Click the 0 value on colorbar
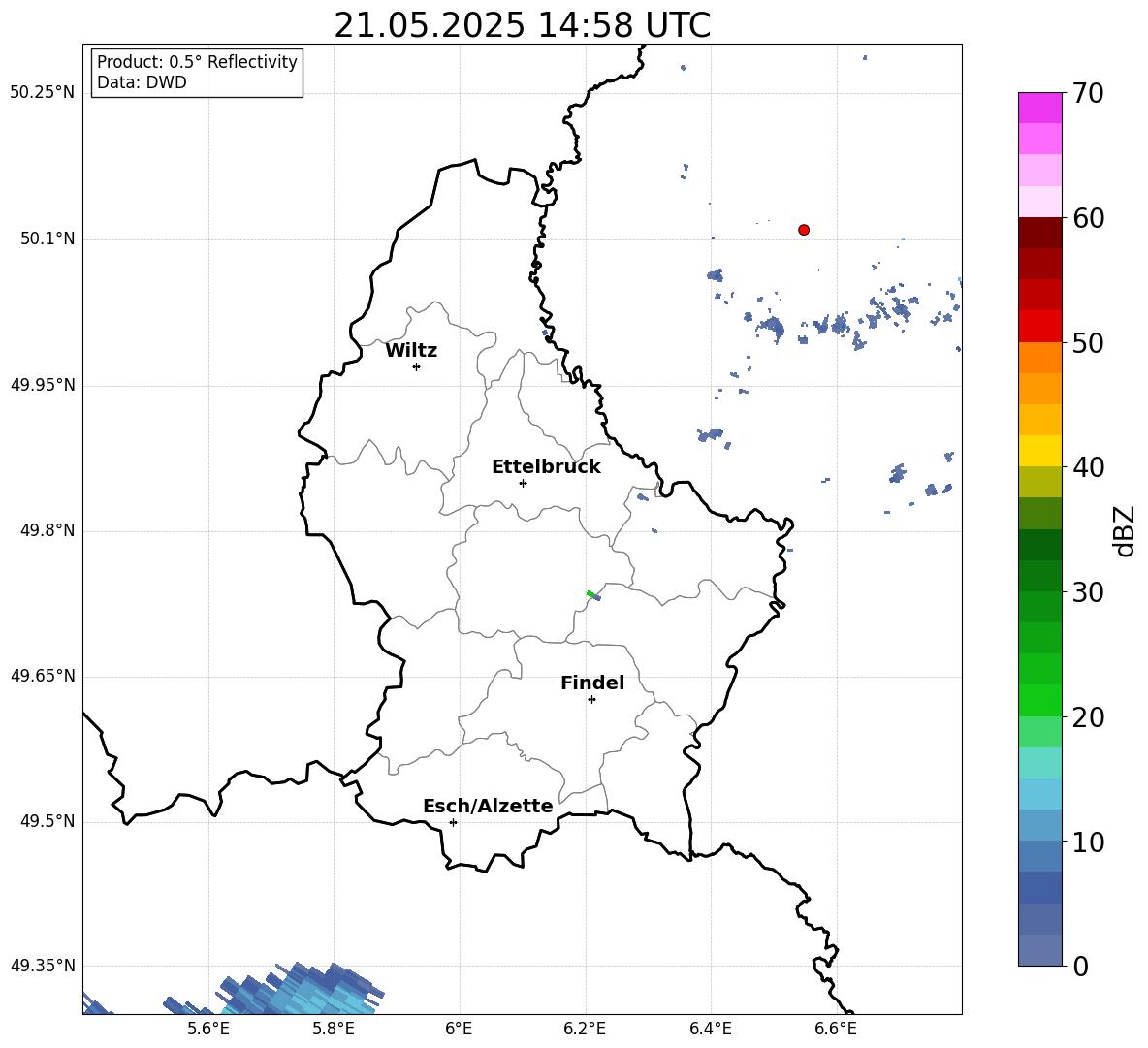Viewport: 1148px width, 1048px height. pos(1080,966)
